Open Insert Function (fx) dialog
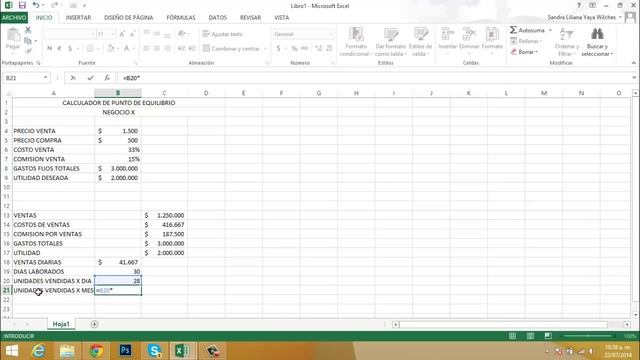 pyautogui.click(x=107, y=78)
